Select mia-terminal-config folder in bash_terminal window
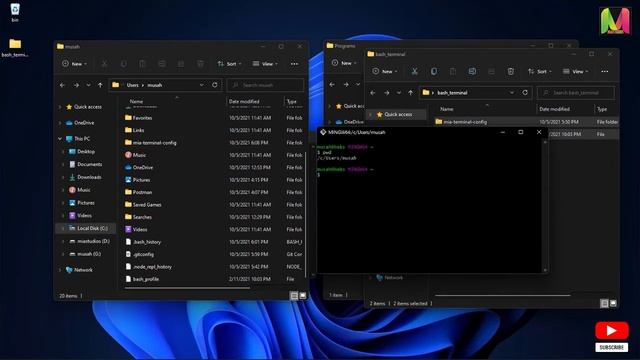 (x=465, y=122)
